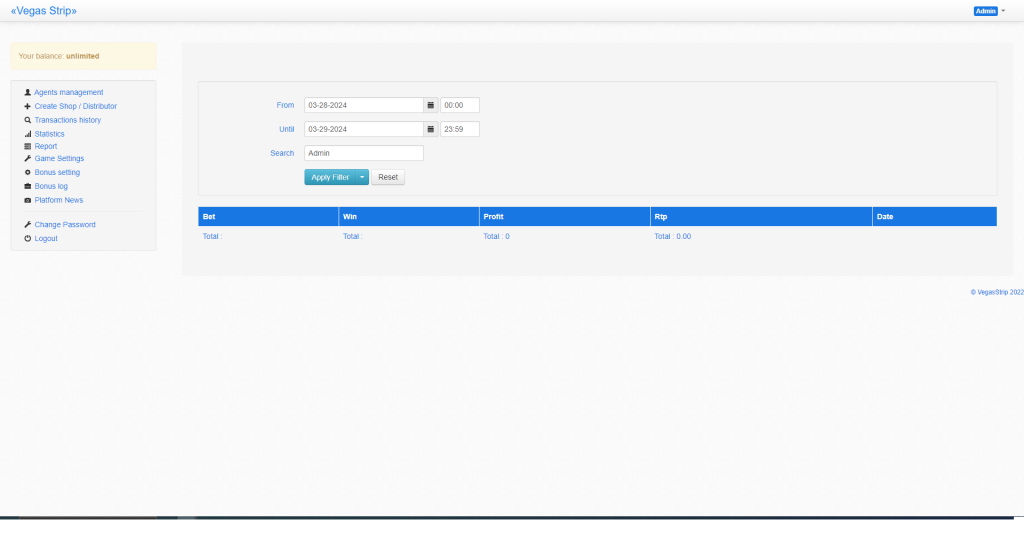1024x560 pixels.
Task: Click the Search field containing Admin
Action: pos(364,153)
